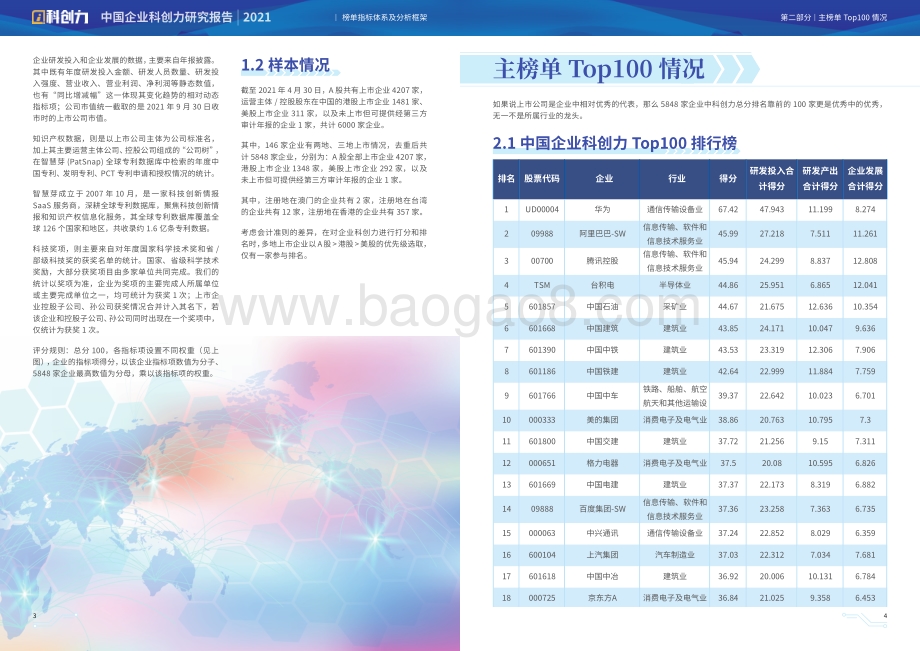Click company cell 美的集团
Screen dimensions: 920x651
tap(602, 420)
